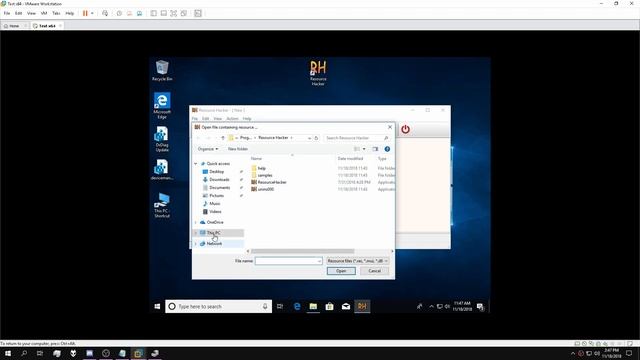This screenshot has height=360, width=640.
Task: Select the This PC Shortcut desktop icon
Action: coord(162,205)
